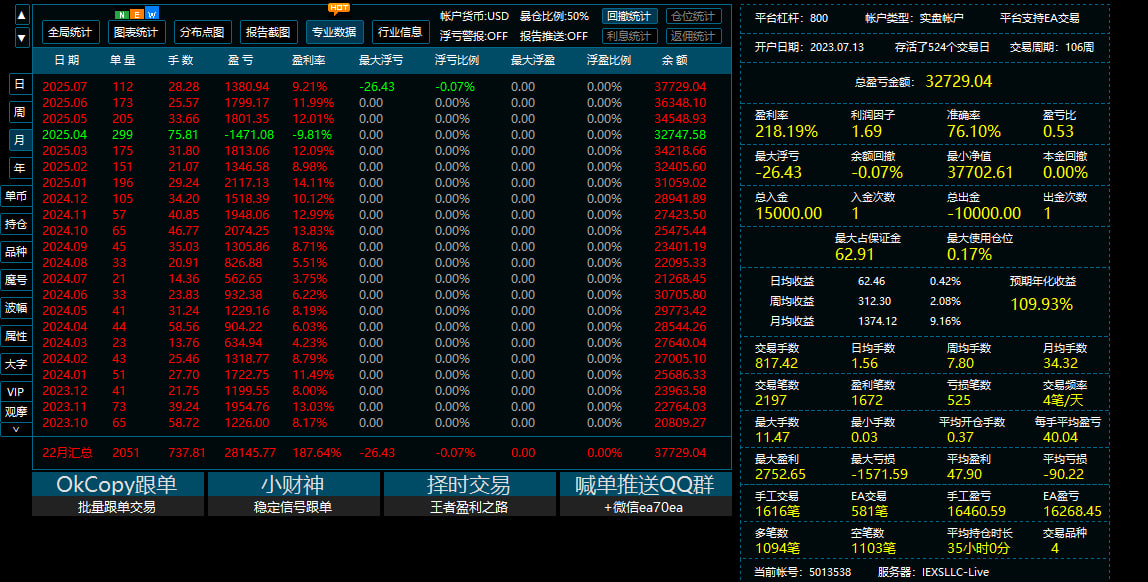
Task: Open the 行业信息 tab
Action: click(x=400, y=32)
